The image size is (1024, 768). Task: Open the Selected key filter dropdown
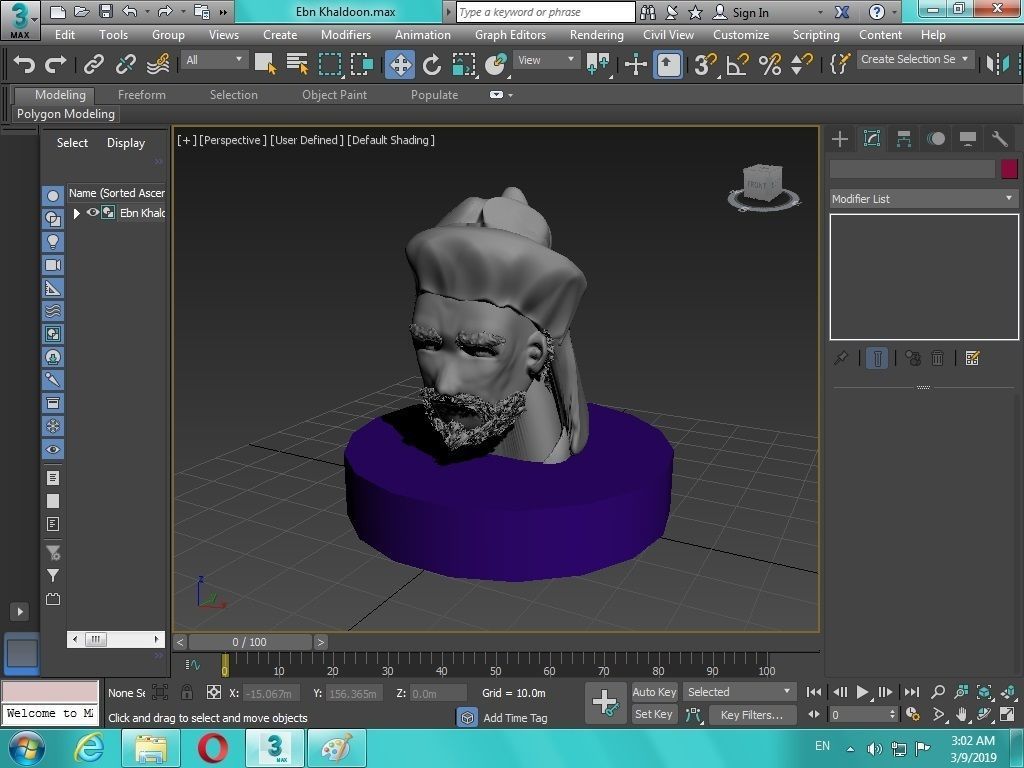pyautogui.click(x=738, y=692)
